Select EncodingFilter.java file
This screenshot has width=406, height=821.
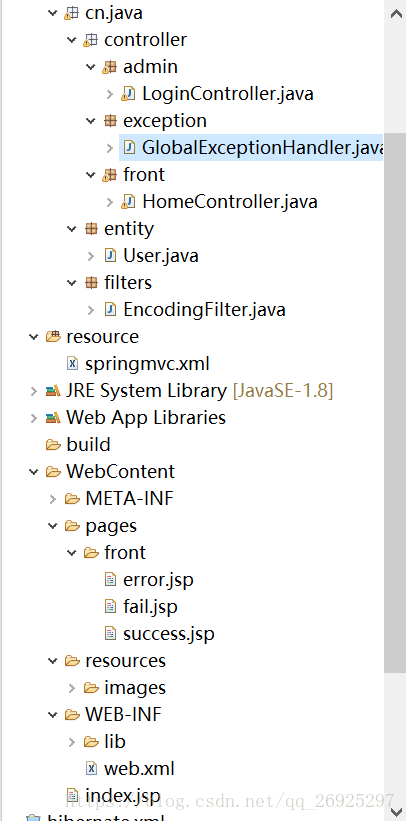coord(204,309)
